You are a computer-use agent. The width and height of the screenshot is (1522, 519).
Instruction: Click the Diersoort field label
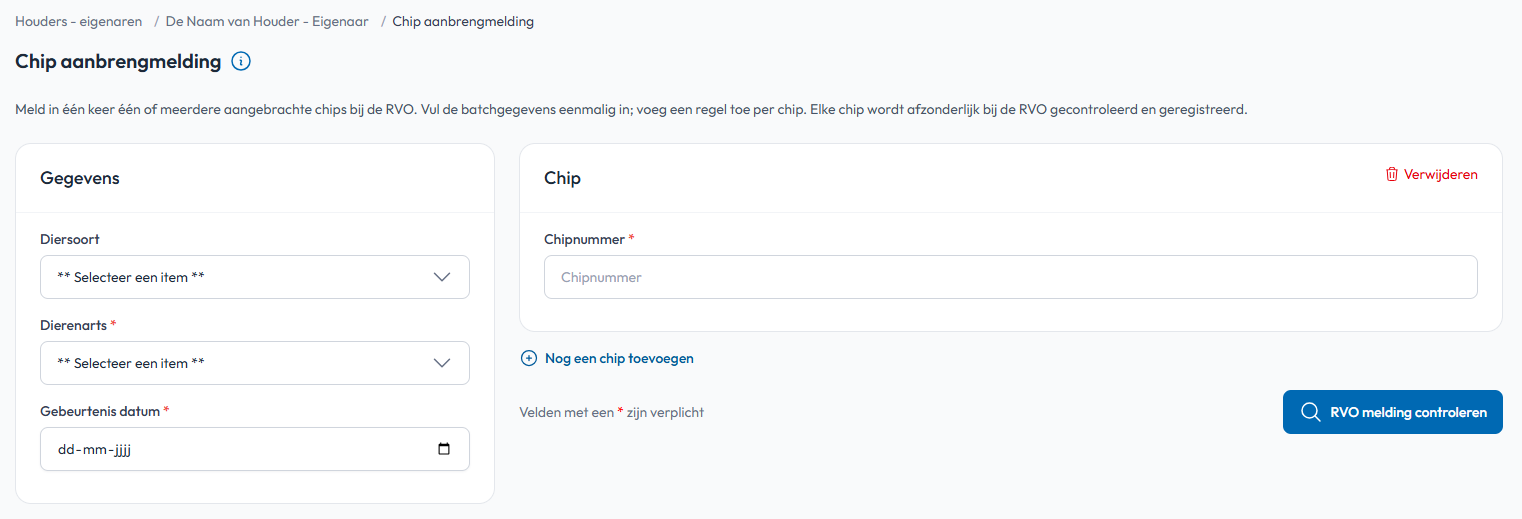point(70,239)
